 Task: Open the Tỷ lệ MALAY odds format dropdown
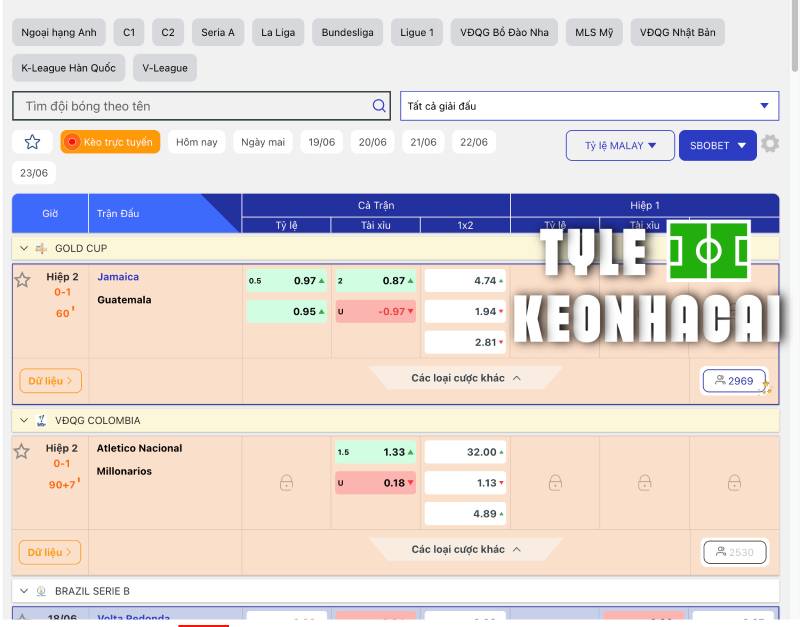coord(619,144)
